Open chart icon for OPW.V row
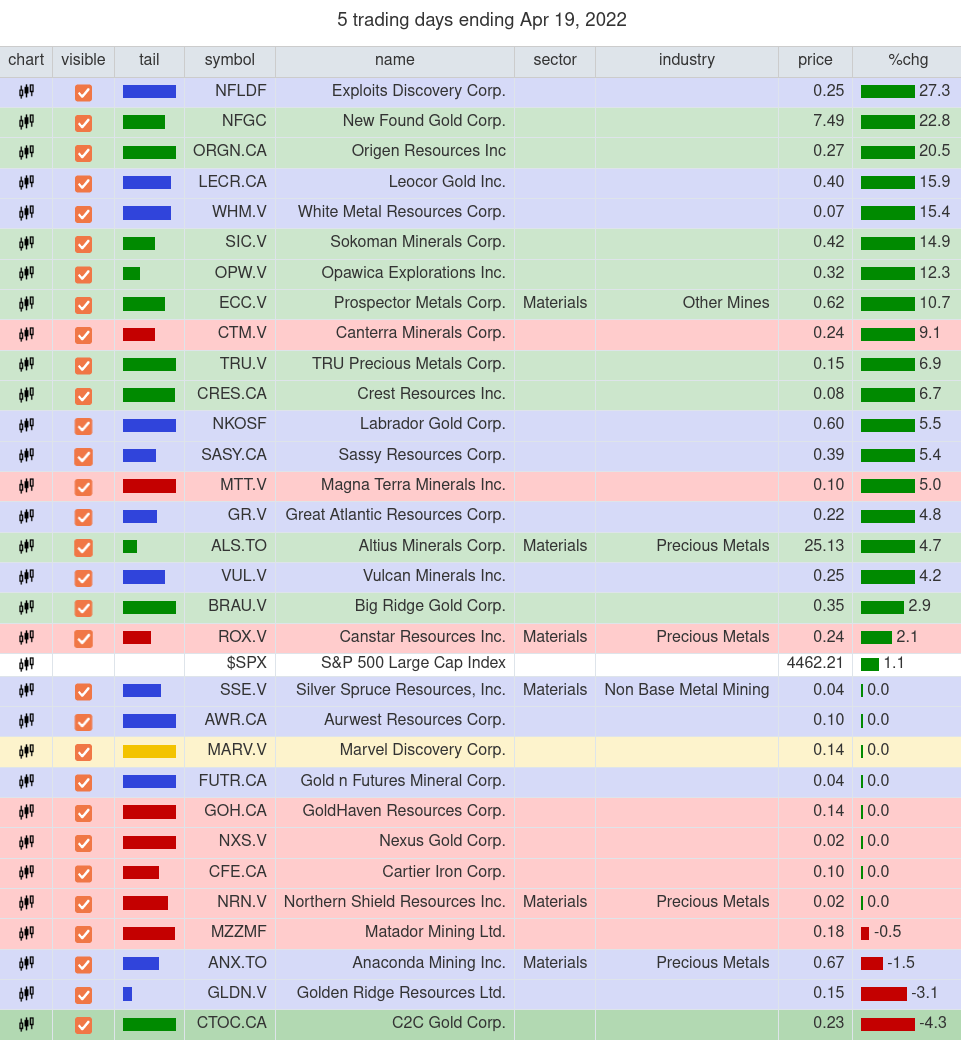 pyautogui.click(x=26, y=273)
